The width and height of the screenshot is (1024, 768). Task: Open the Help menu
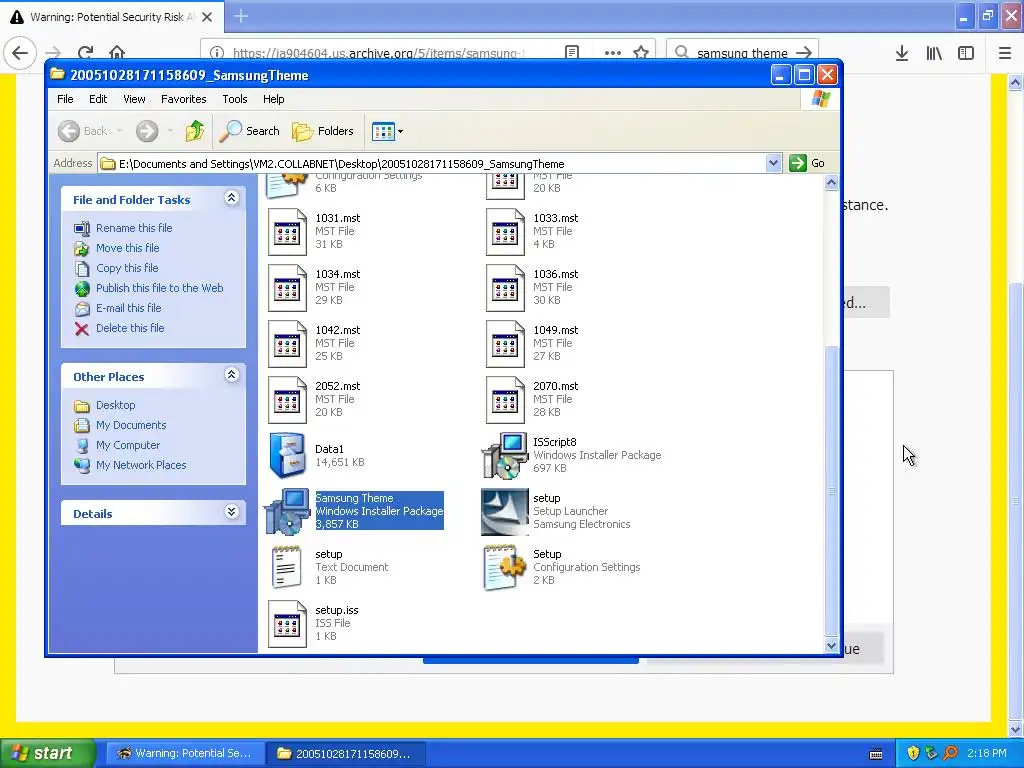pos(274,99)
